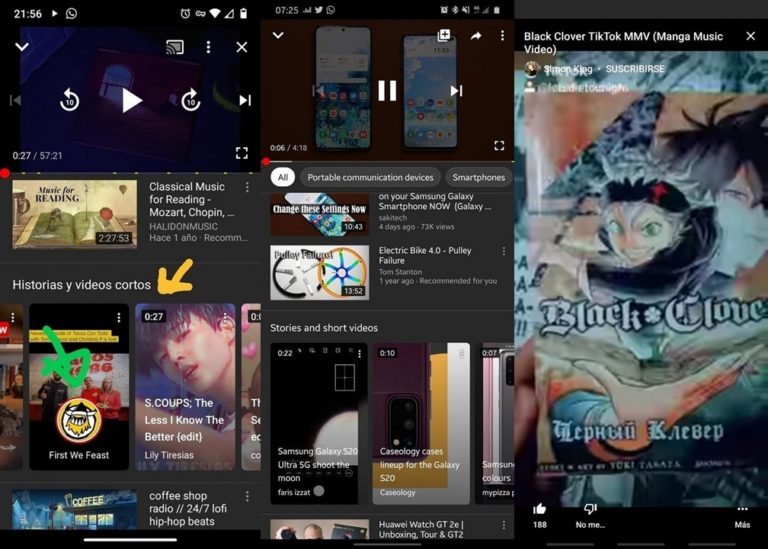This screenshot has height=549, width=768.
Task: Close the Black Clover TikTok MMV story
Action: click(750, 36)
